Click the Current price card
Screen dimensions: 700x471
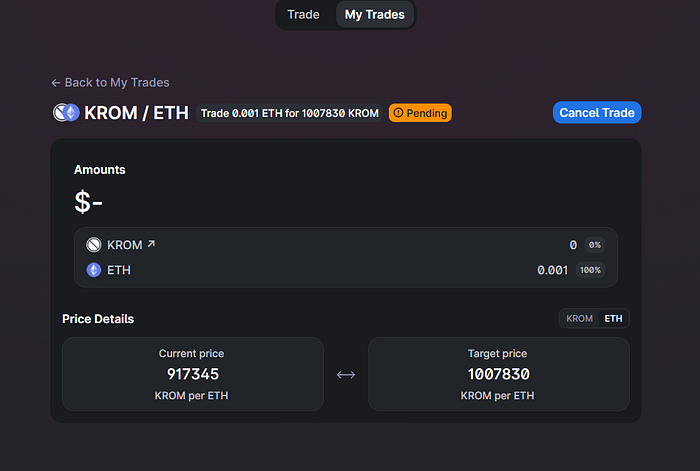point(193,374)
